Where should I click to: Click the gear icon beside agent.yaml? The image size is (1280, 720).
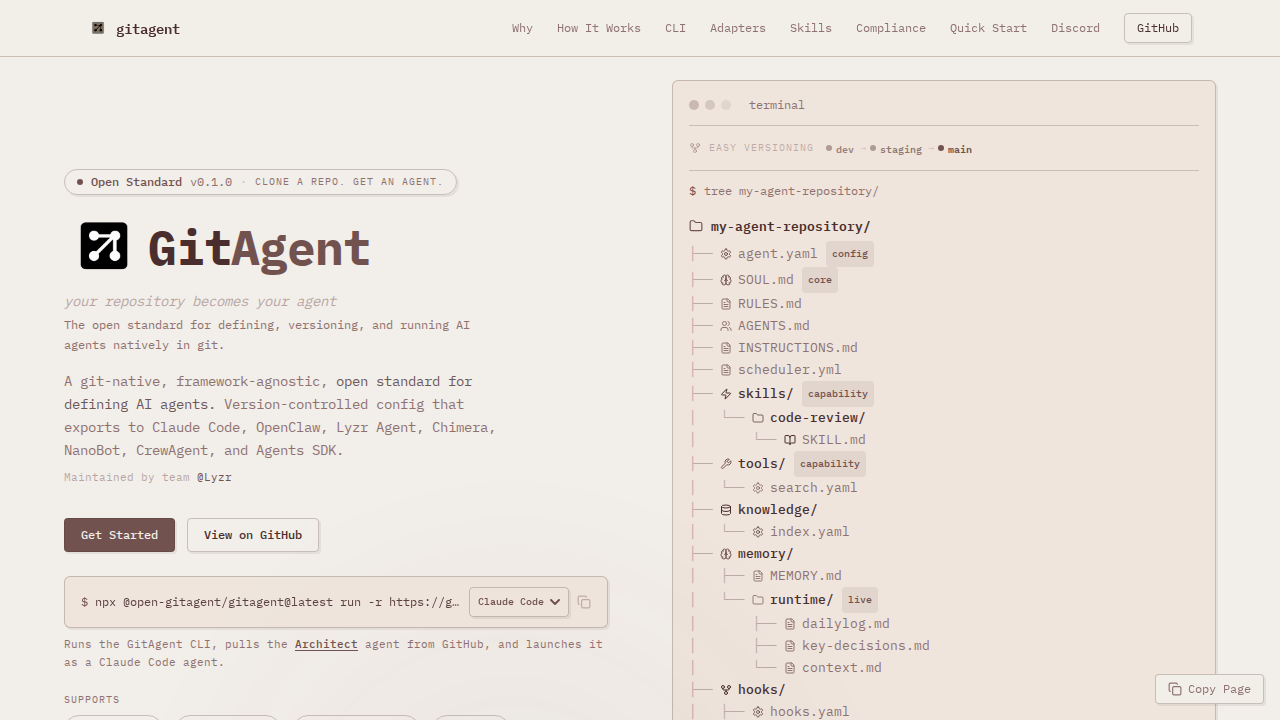click(x=725, y=253)
